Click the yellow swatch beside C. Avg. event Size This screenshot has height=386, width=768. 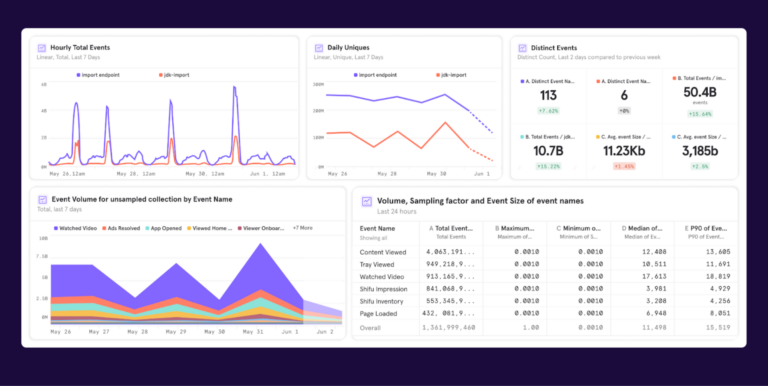point(598,137)
